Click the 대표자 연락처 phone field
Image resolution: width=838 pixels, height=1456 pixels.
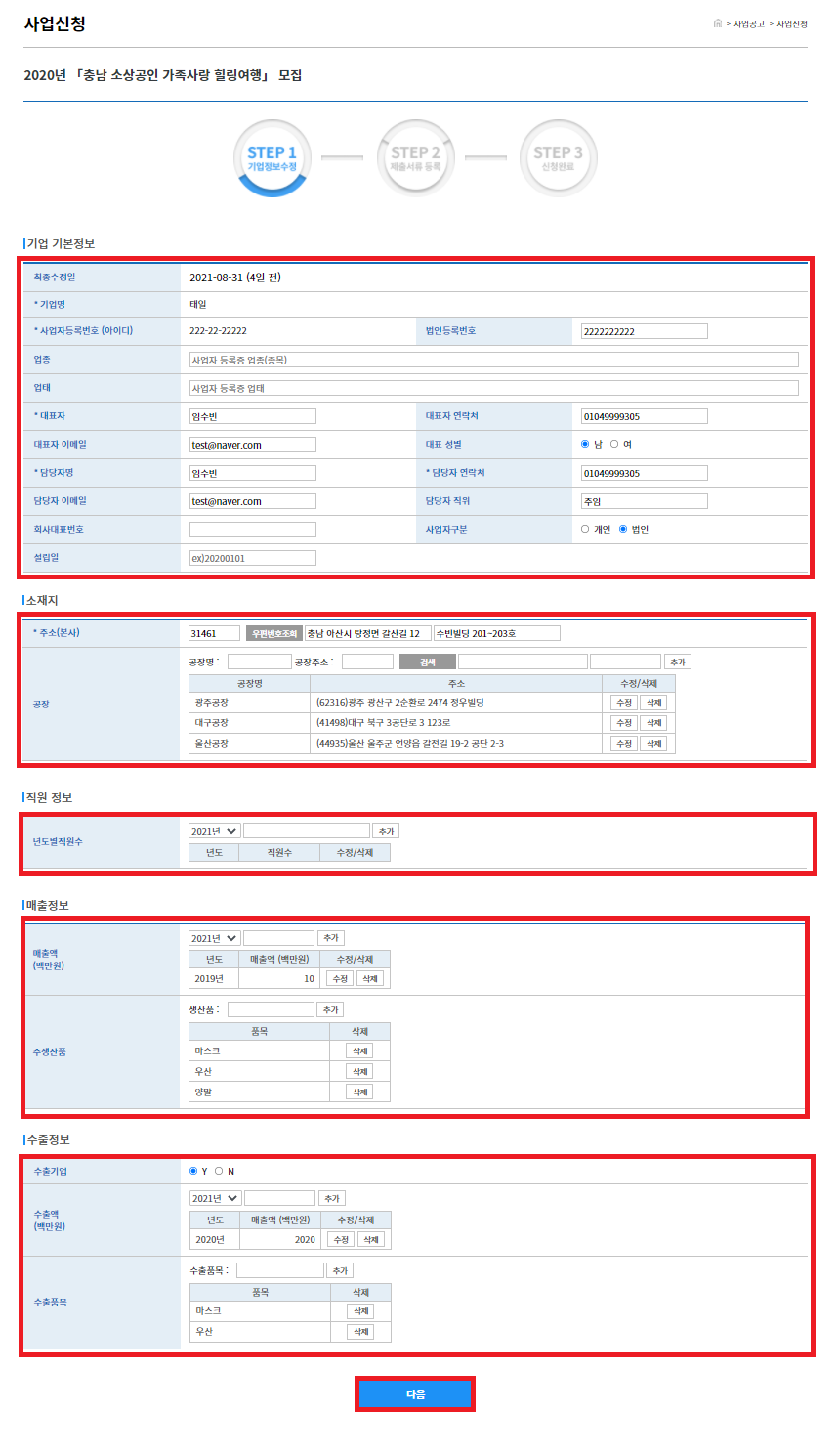(x=645, y=416)
